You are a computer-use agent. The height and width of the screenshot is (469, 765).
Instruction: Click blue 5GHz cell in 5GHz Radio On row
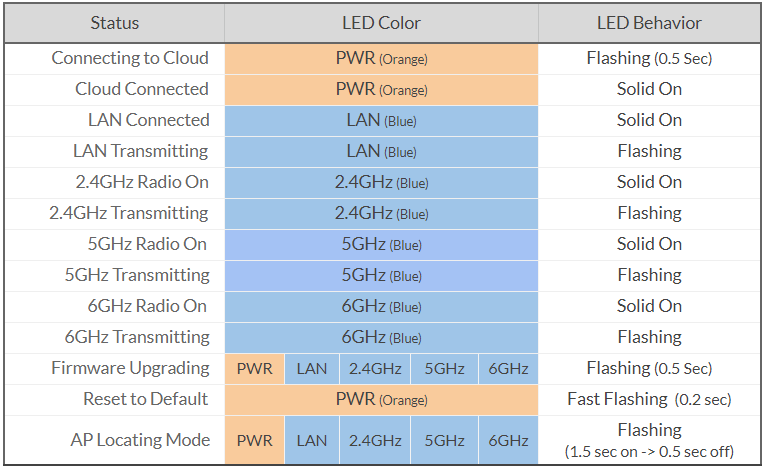tap(381, 244)
